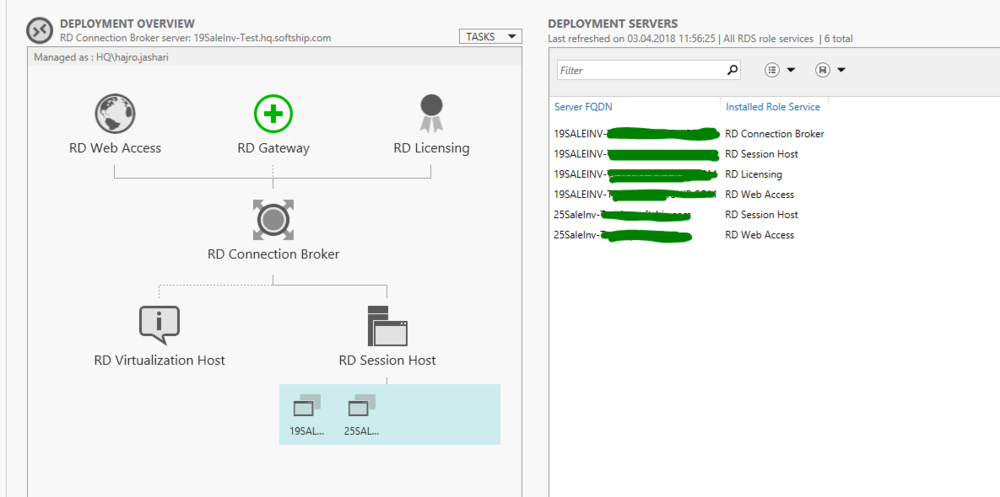Open the list view options dropdown
This screenshot has height=497, width=1000.
779,70
